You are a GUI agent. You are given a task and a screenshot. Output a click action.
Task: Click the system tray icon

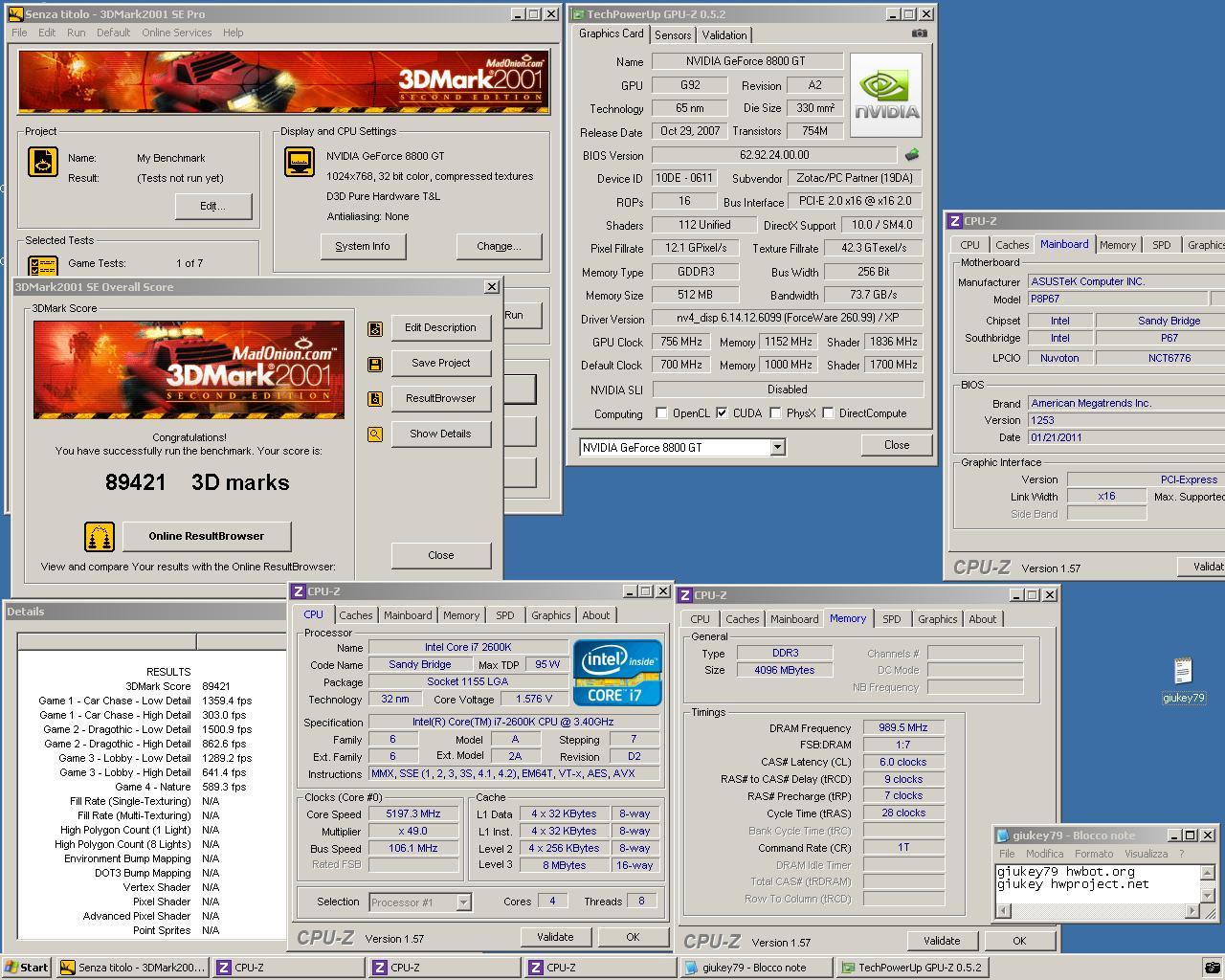pos(1212,968)
